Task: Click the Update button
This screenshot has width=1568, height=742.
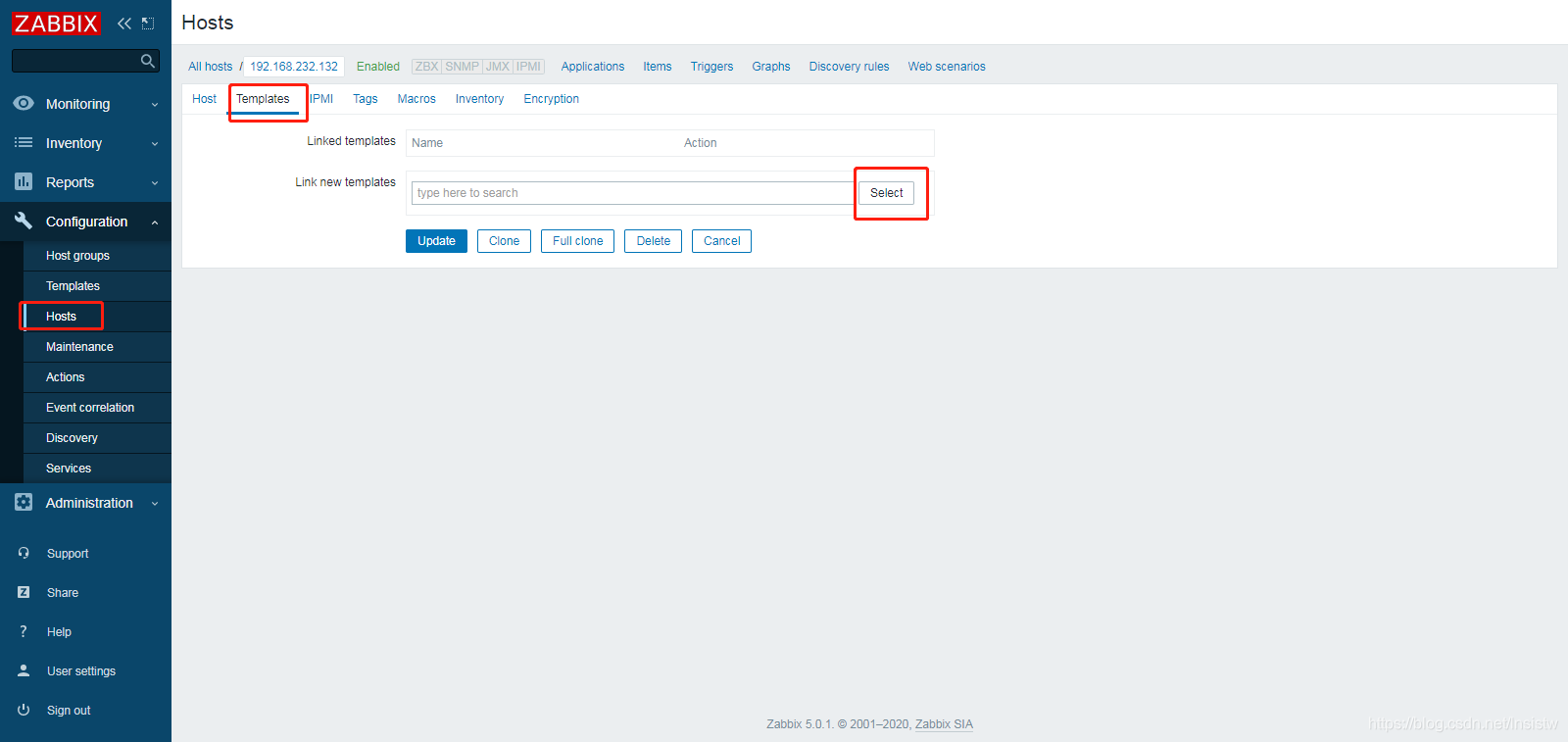Action: pyautogui.click(x=436, y=241)
